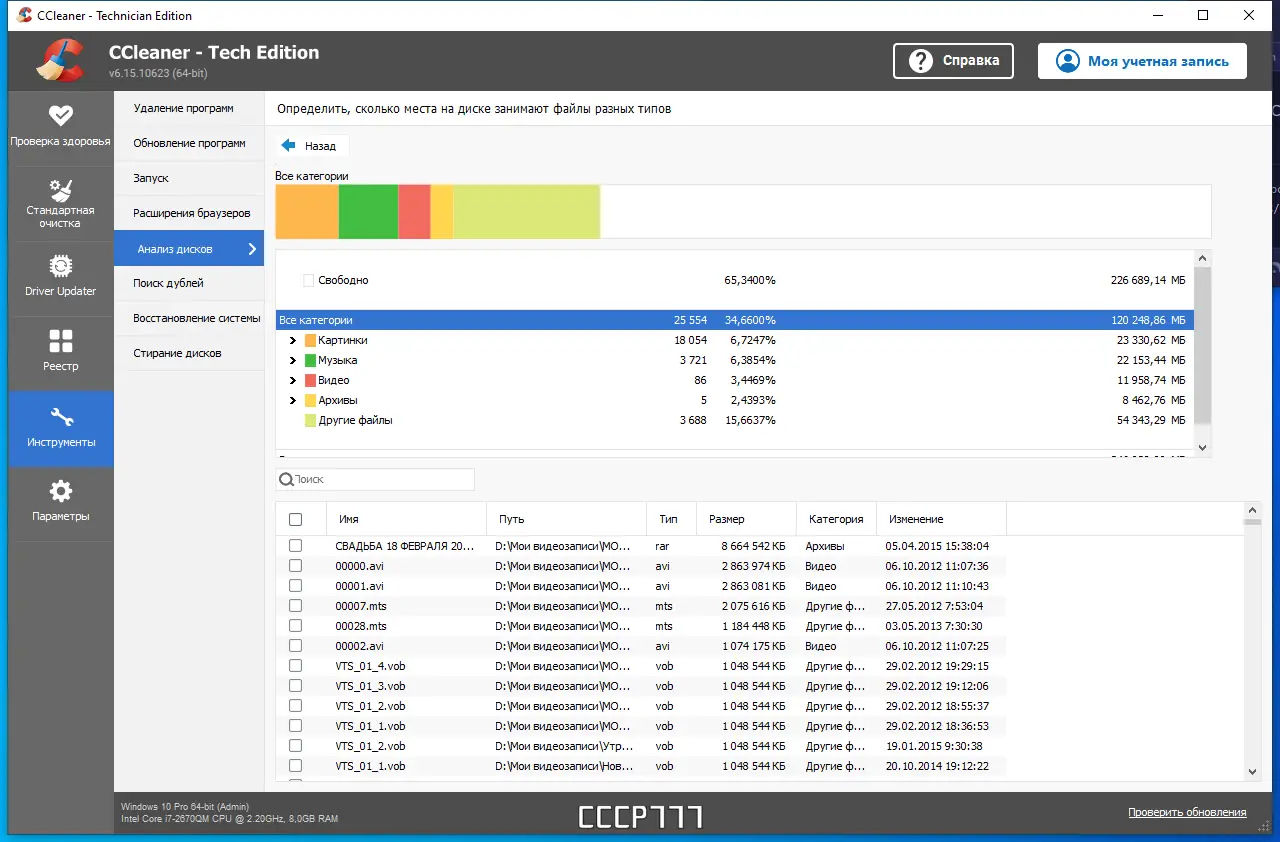Click the system info text Windows 10 Pro 64-bit
This screenshot has width=1280, height=842.
coord(185,806)
